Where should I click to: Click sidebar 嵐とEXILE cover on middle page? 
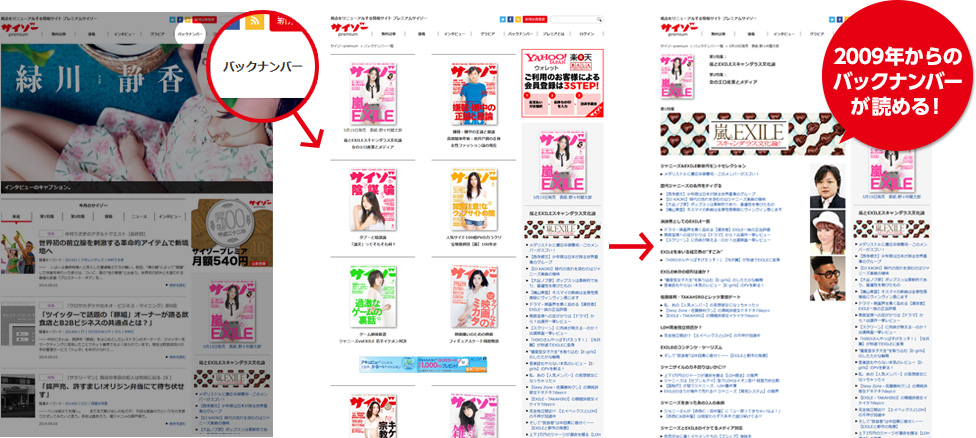point(563,162)
